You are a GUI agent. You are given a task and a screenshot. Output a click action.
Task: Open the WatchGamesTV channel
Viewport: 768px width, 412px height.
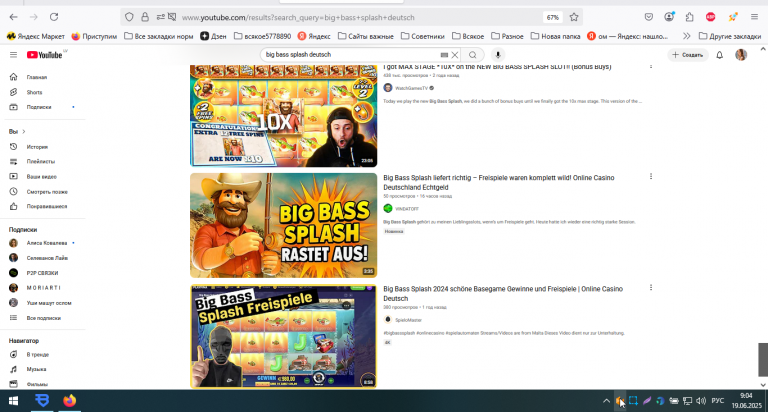pos(411,88)
